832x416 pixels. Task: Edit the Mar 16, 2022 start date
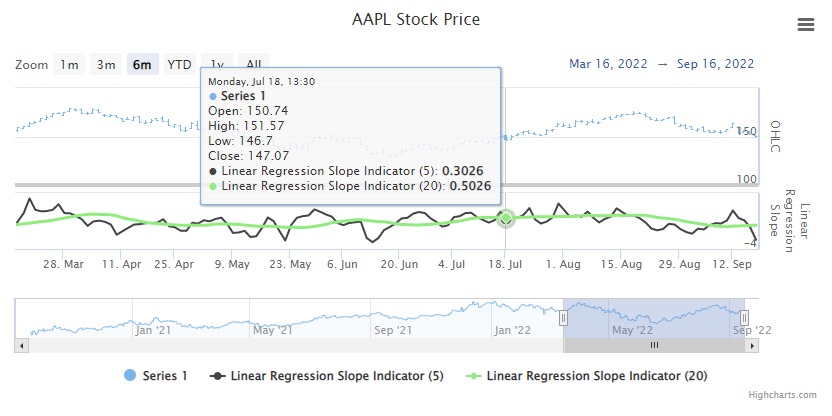coord(608,64)
